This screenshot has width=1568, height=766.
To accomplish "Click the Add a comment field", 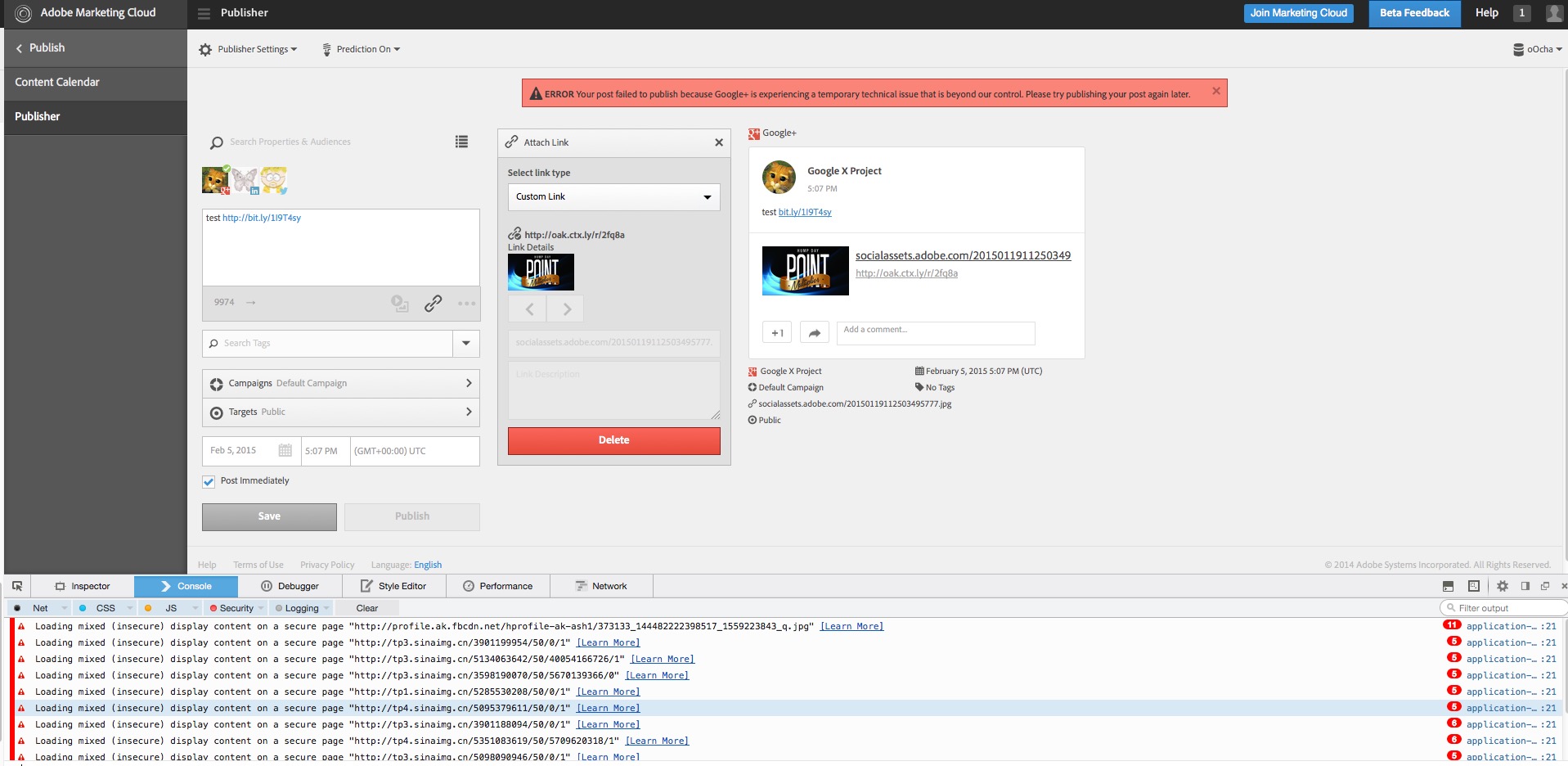I will pos(936,333).
